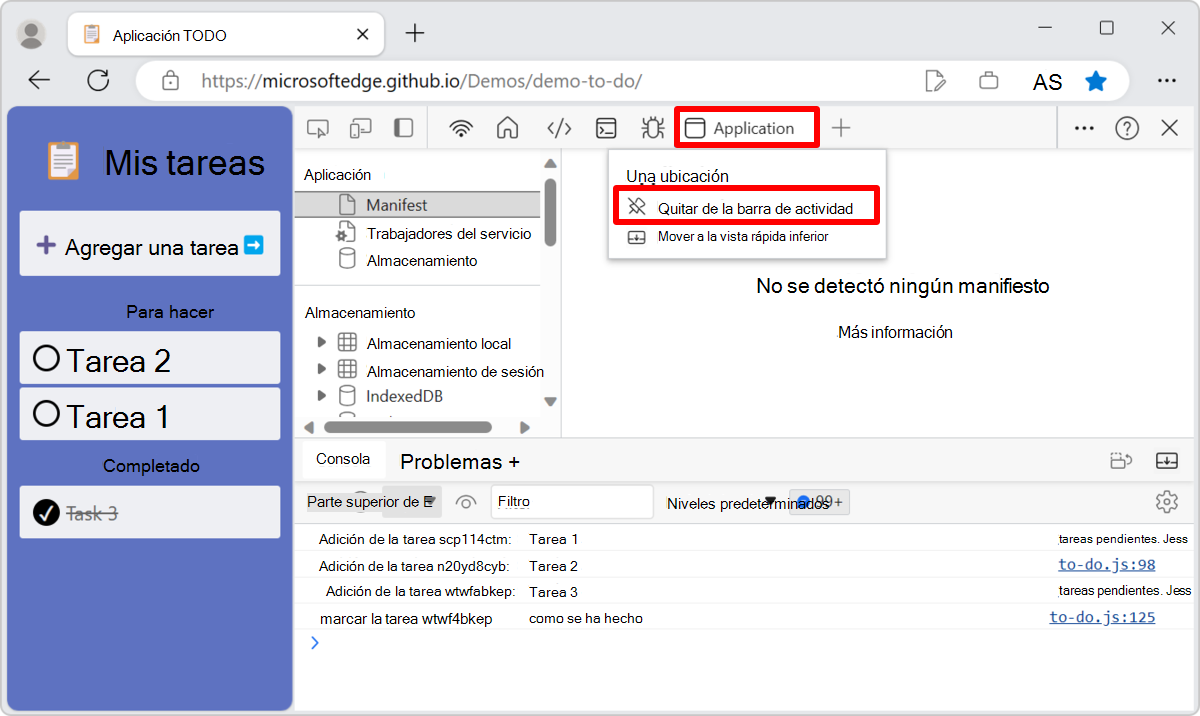Click move-to-top quick view icon
1200x716 pixels.
(1121, 461)
